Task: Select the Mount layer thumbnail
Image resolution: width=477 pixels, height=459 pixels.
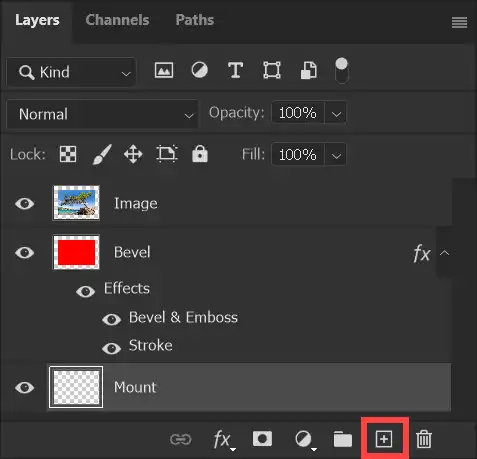Action: point(76,387)
